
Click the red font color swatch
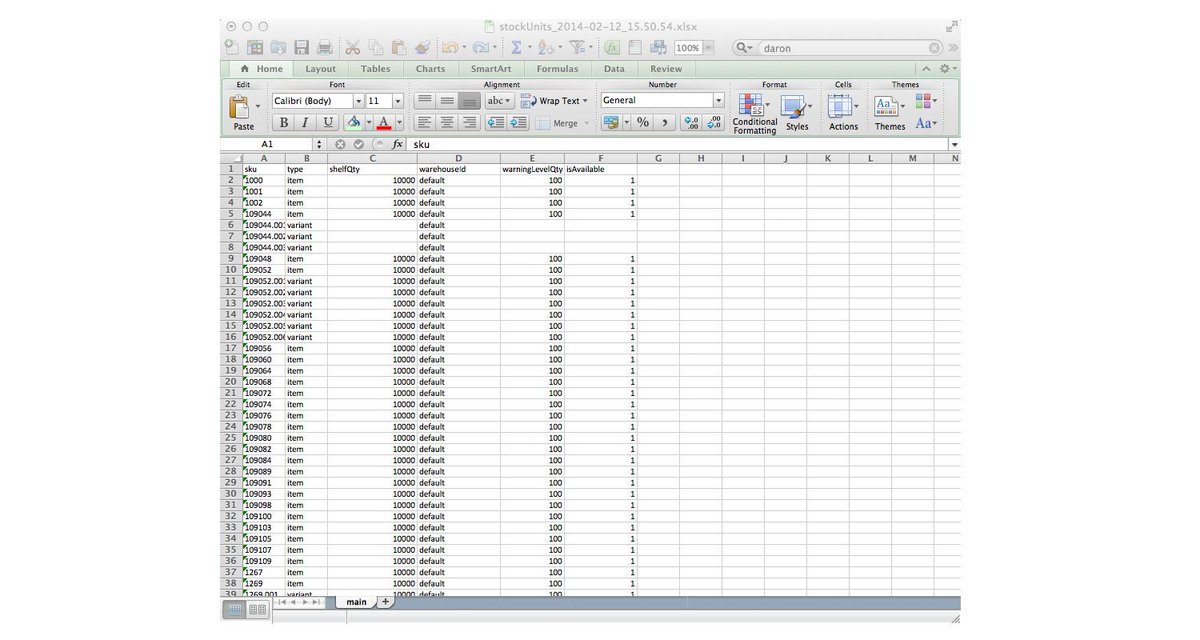tap(383, 122)
